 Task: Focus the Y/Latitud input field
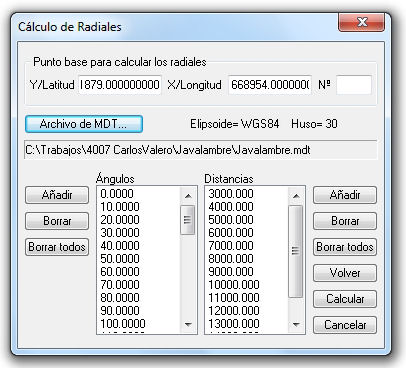120,85
